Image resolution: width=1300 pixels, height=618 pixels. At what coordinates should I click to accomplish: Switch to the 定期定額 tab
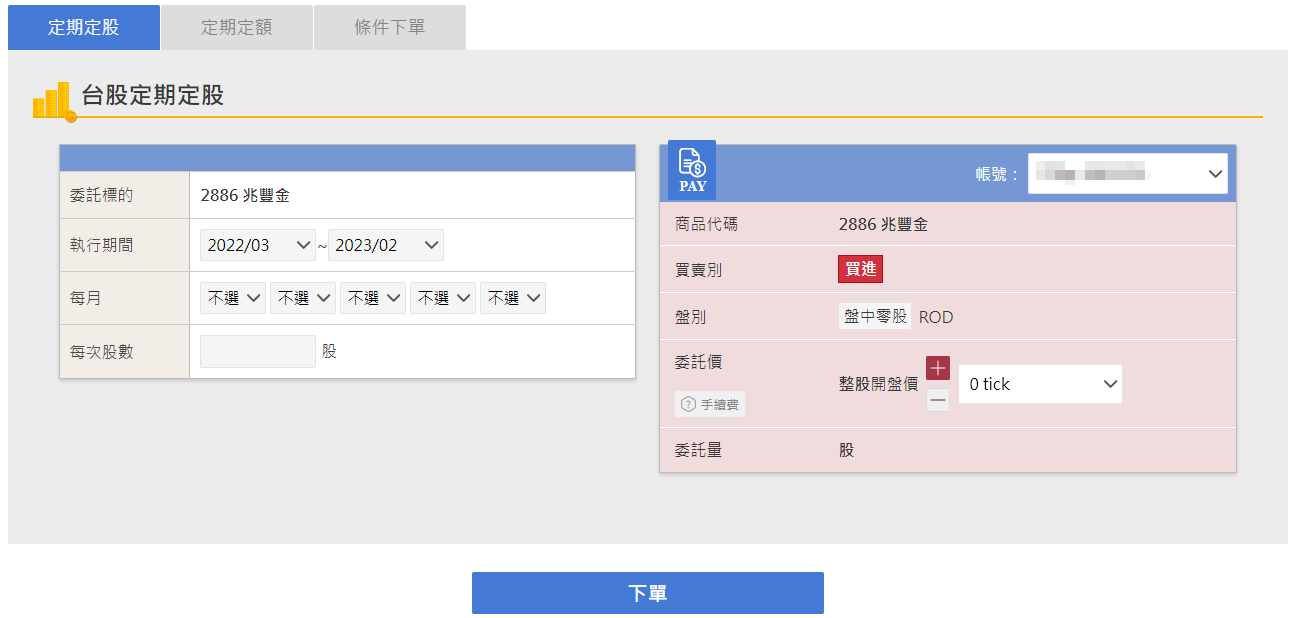[237, 27]
